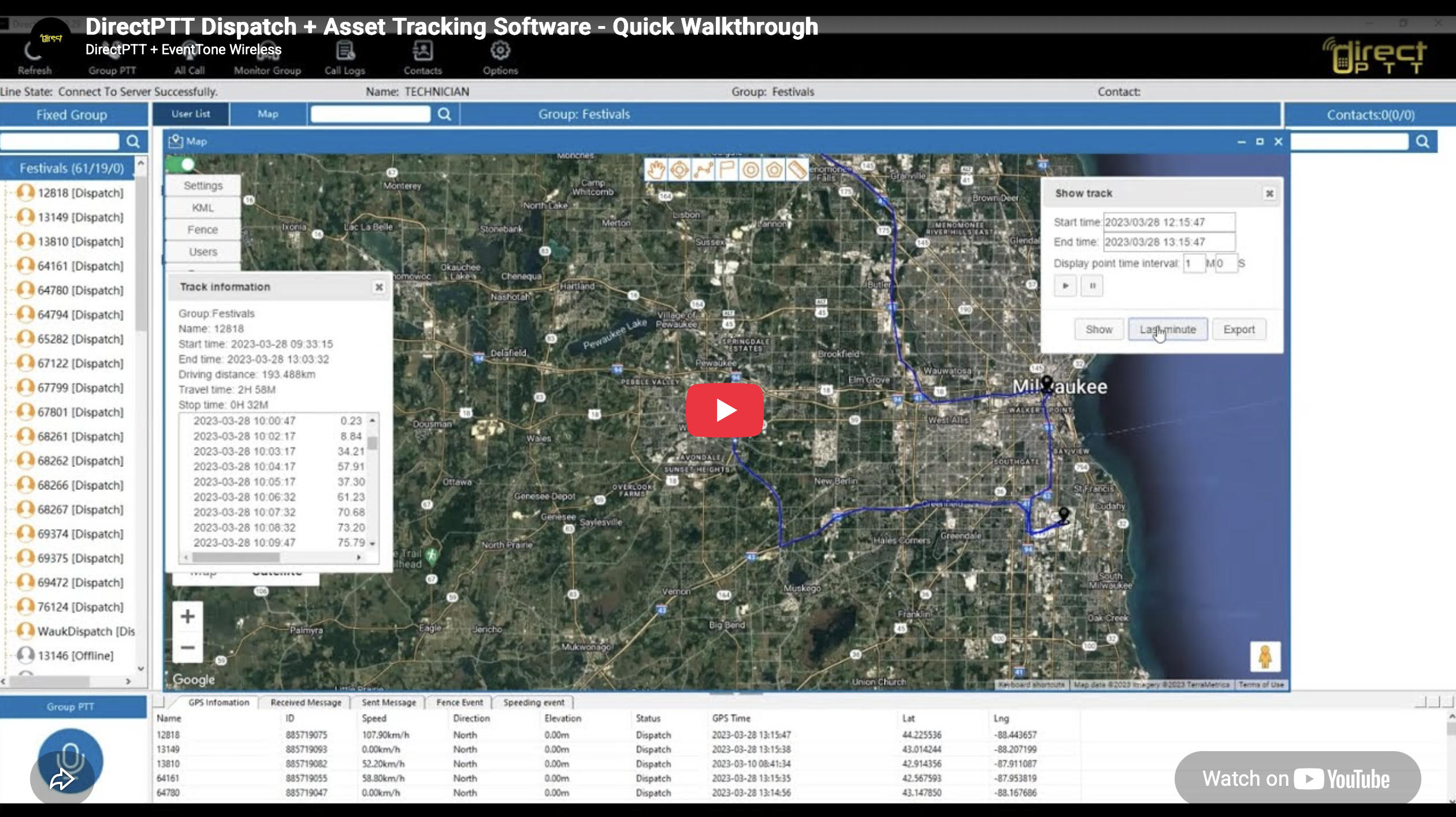Viewport: 1456px width, 817px height.
Task: Open the GPS Information tab
Action: pos(219,703)
